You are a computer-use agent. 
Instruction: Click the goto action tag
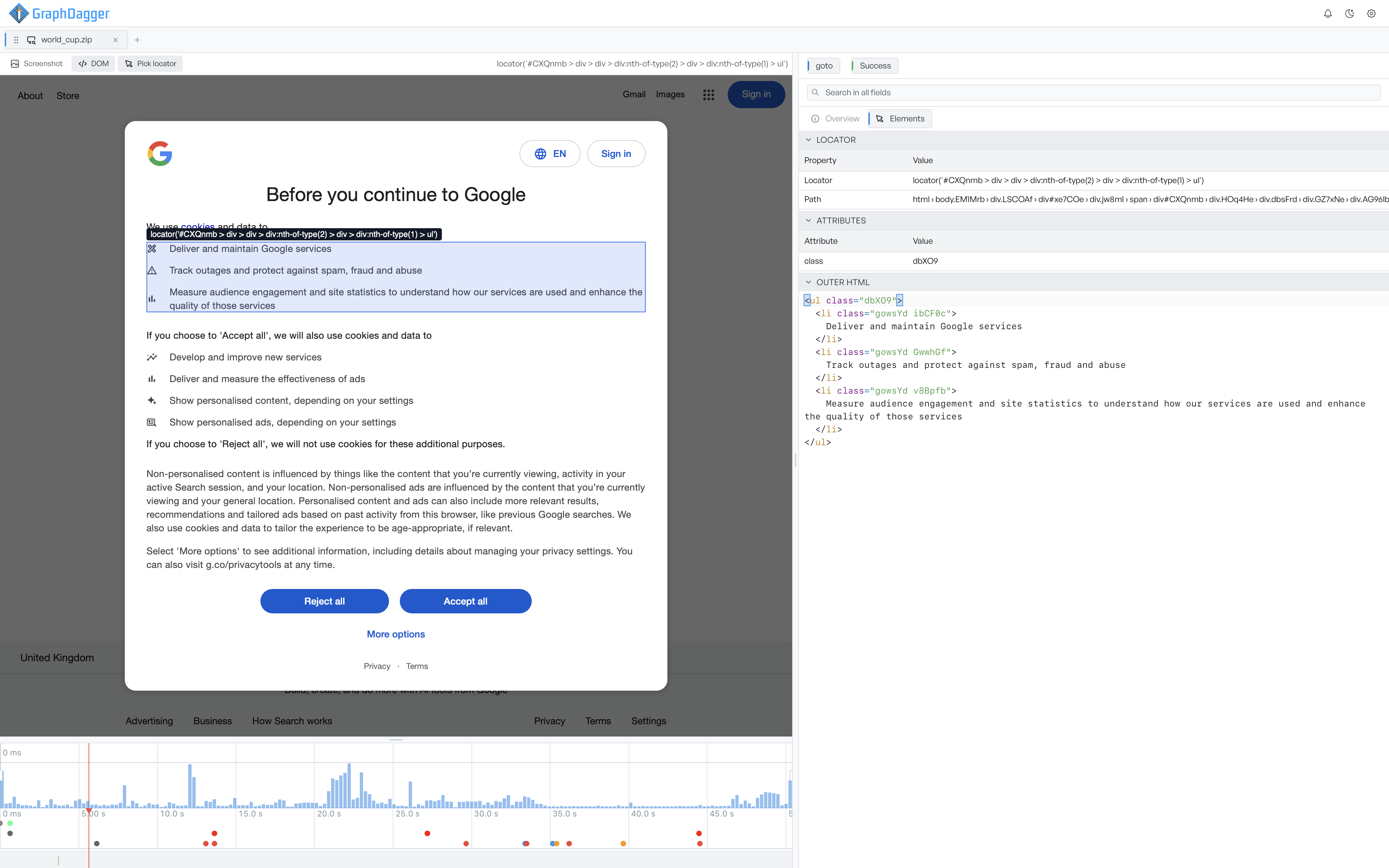coord(824,66)
